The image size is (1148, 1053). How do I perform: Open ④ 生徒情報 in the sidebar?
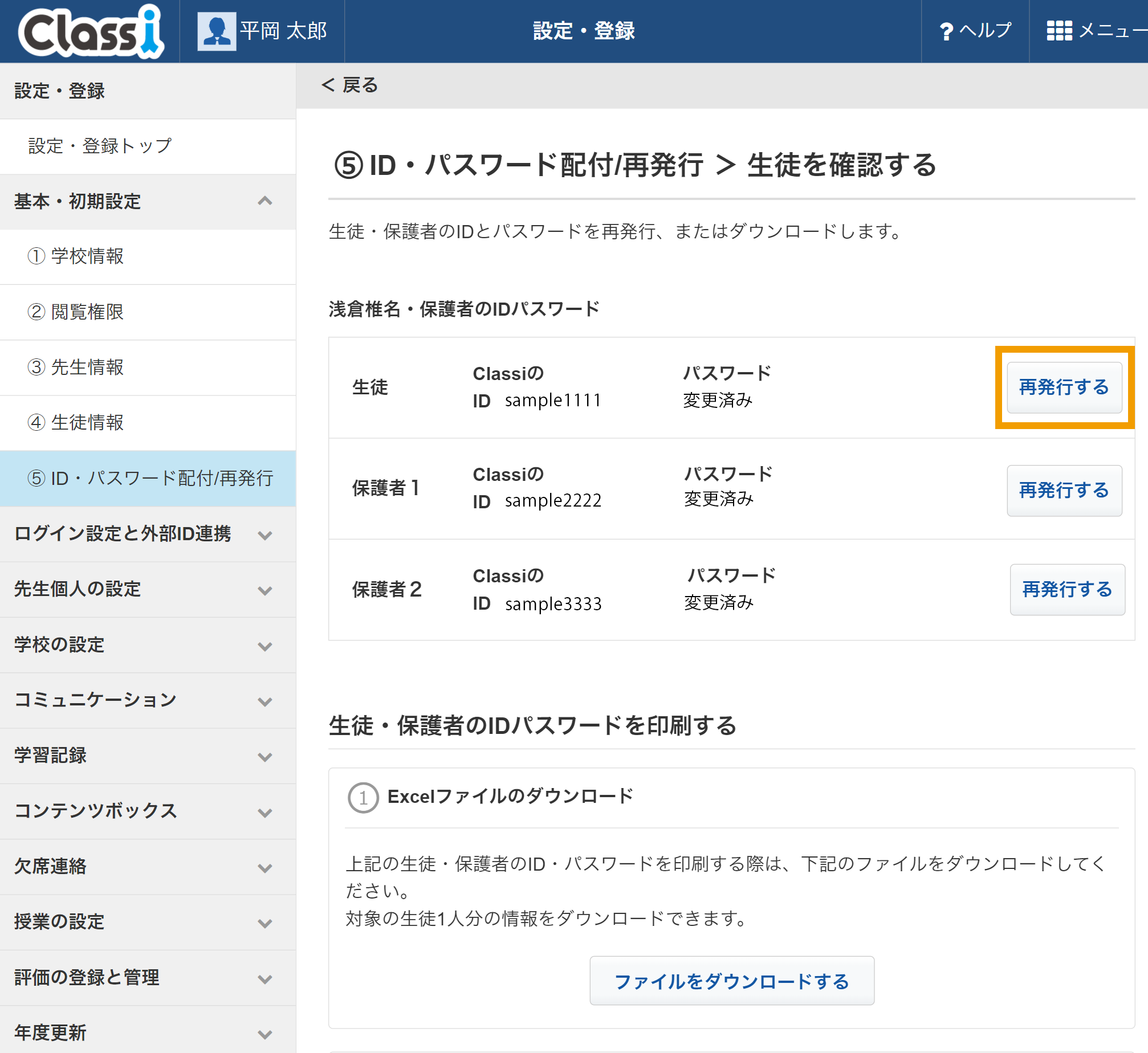(x=148, y=422)
